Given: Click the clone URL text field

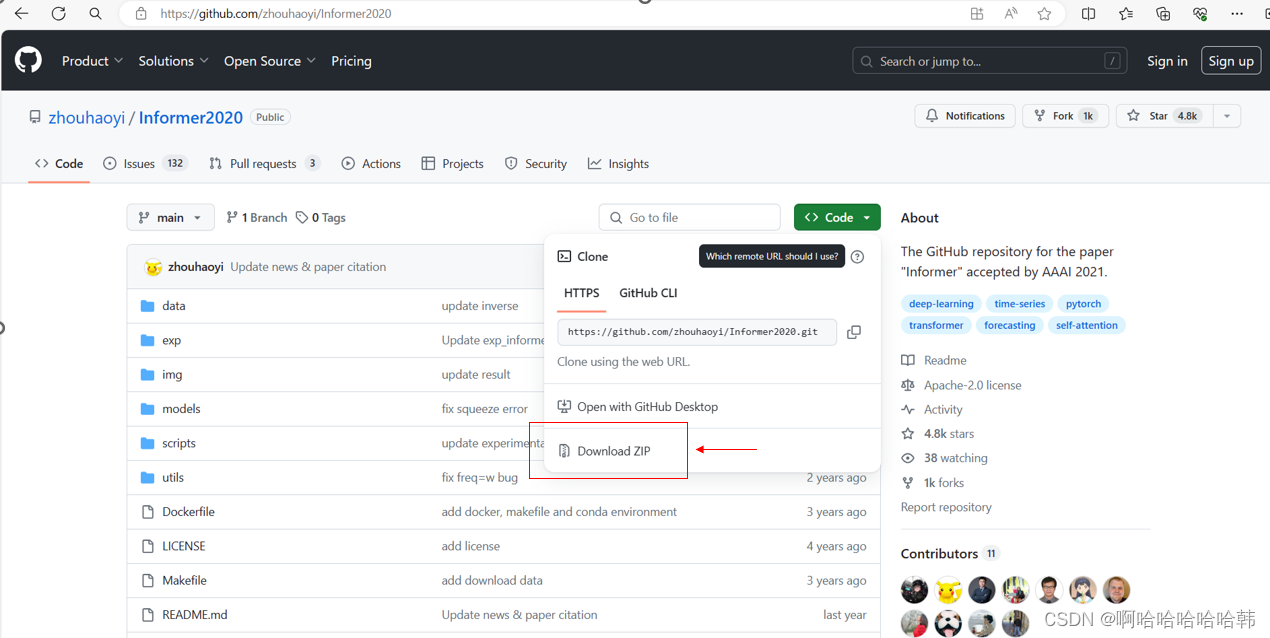Looking at the screenshot, I should (x=697, y=332).
